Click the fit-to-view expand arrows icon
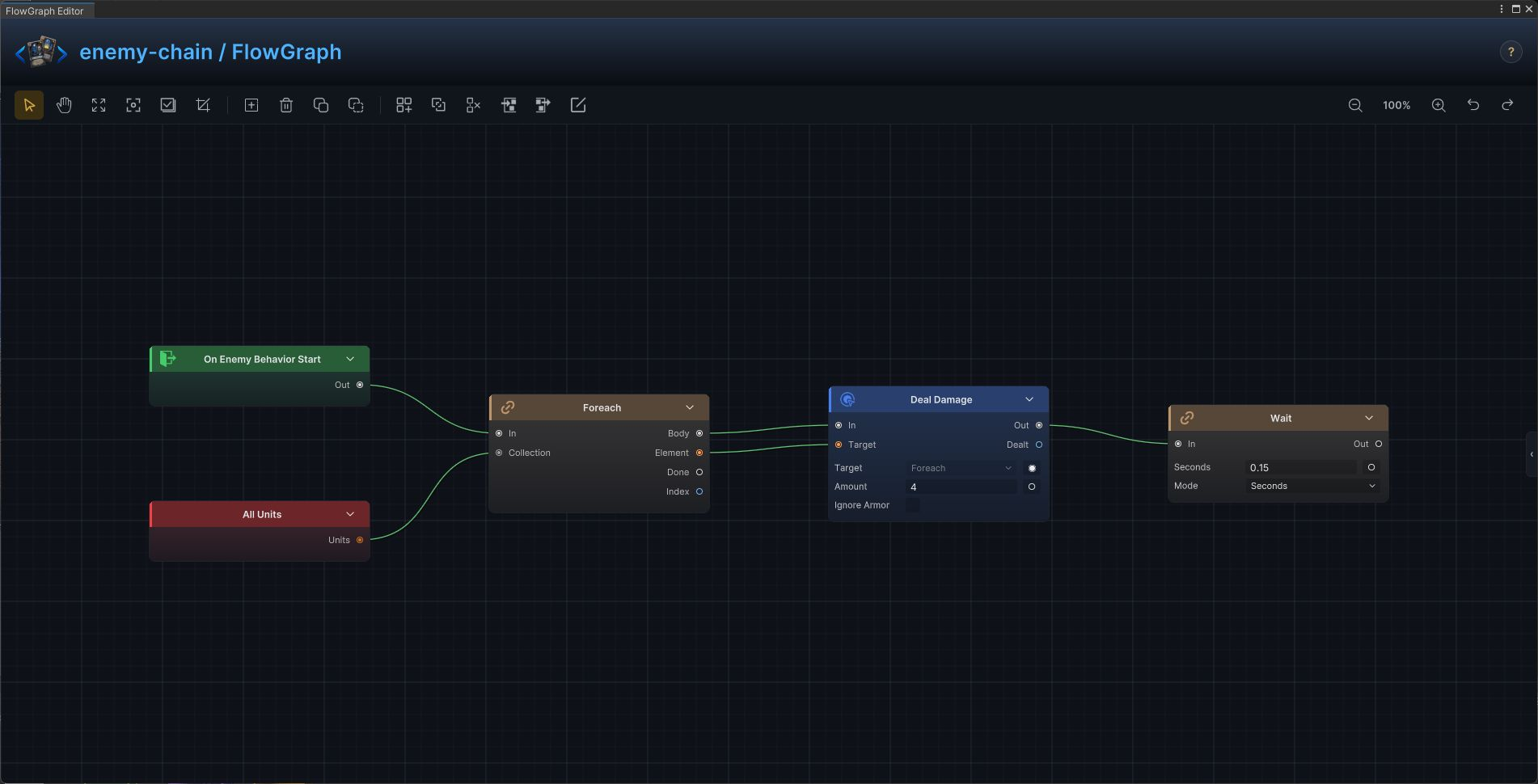Viewport: 1538px width, 784px height. point(99,105)
